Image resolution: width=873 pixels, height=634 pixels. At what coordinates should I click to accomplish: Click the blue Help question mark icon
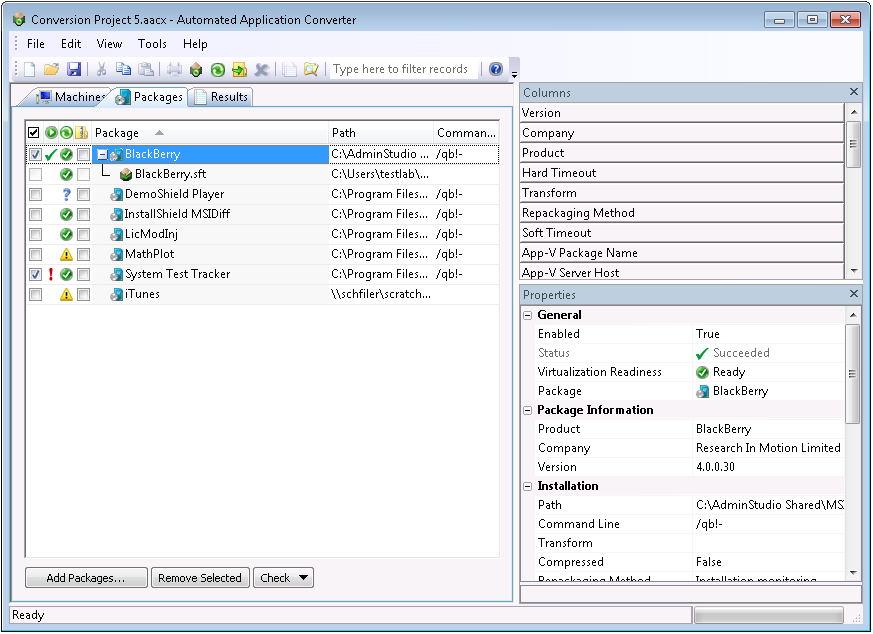coord(496,69)
